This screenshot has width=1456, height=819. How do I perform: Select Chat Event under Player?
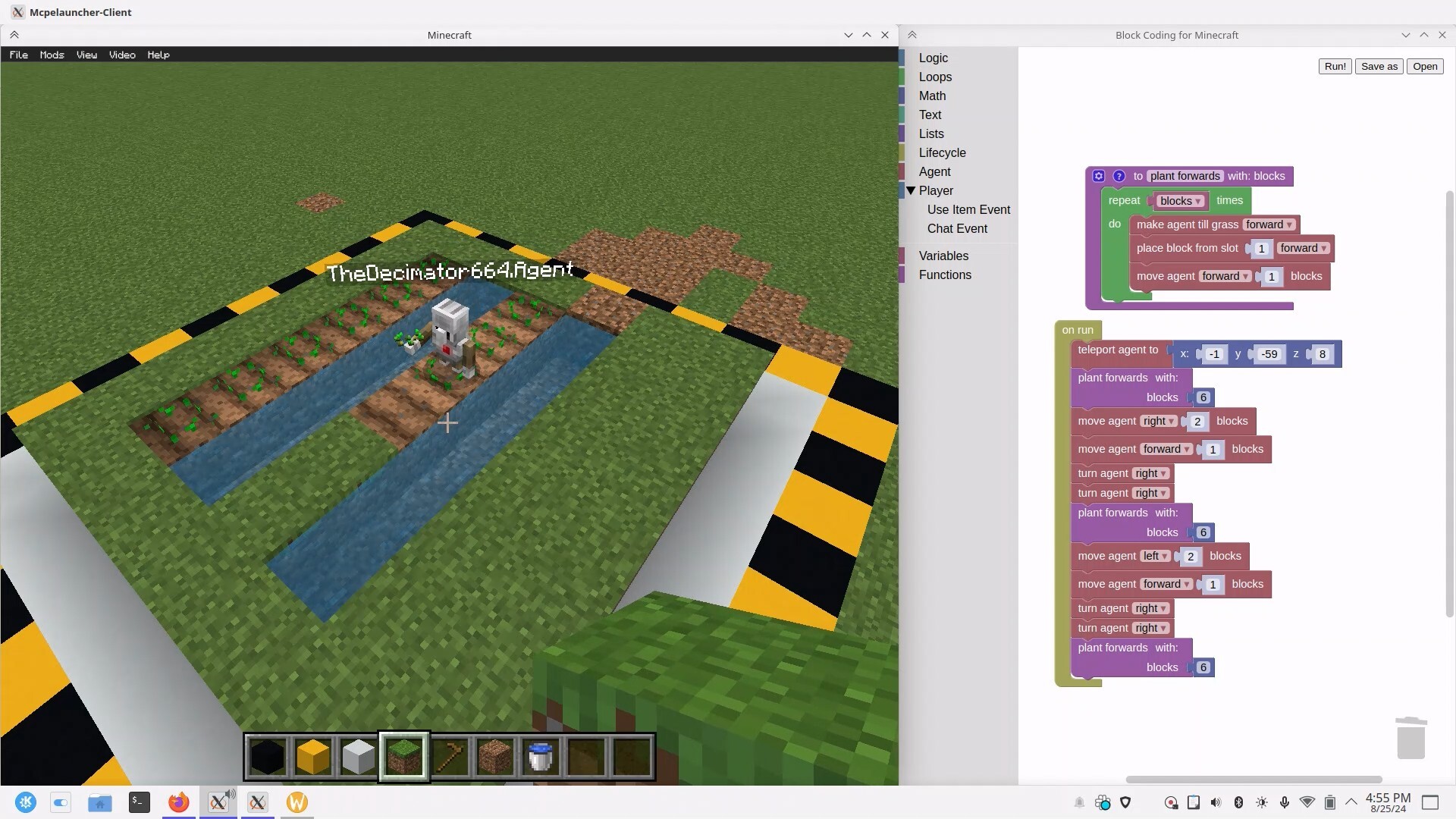(x=957, y=228)
